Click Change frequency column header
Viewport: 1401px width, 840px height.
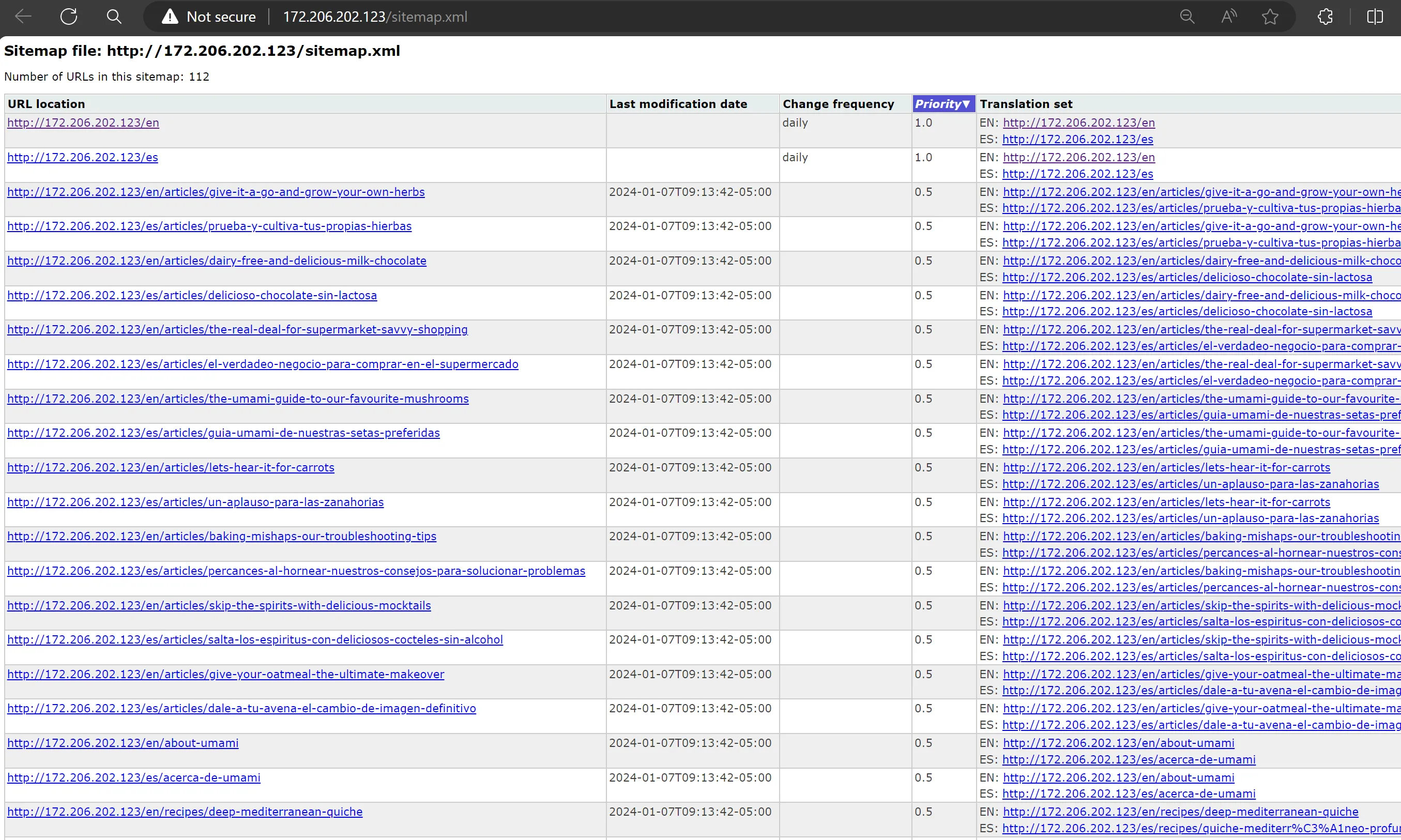pos(838,103)
